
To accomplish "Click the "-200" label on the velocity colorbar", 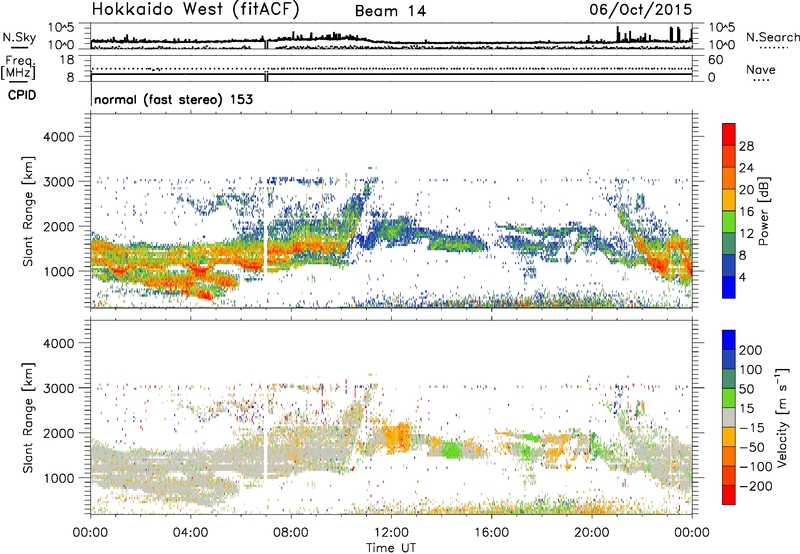I will tap(756, 486).
